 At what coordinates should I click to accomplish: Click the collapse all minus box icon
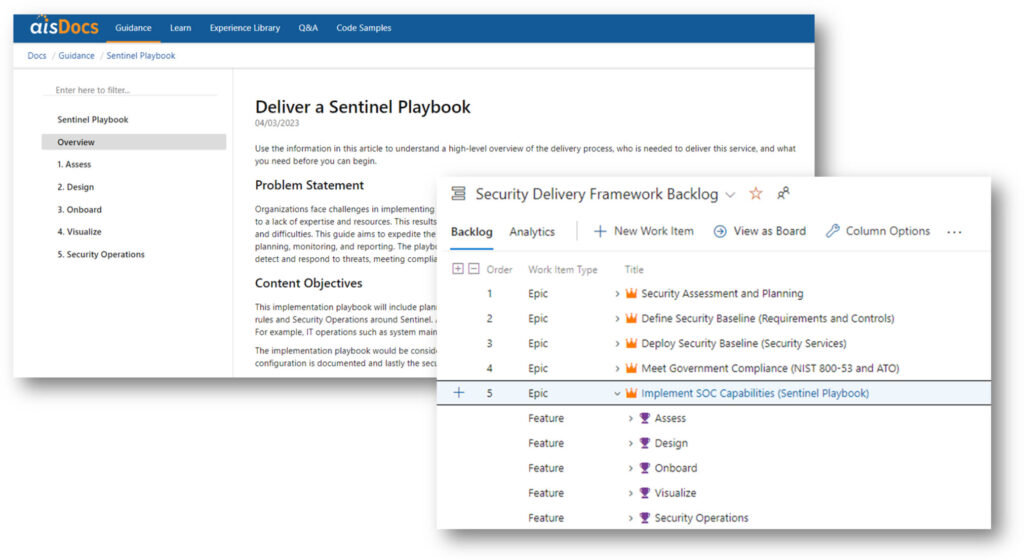(x=473, y=269)
